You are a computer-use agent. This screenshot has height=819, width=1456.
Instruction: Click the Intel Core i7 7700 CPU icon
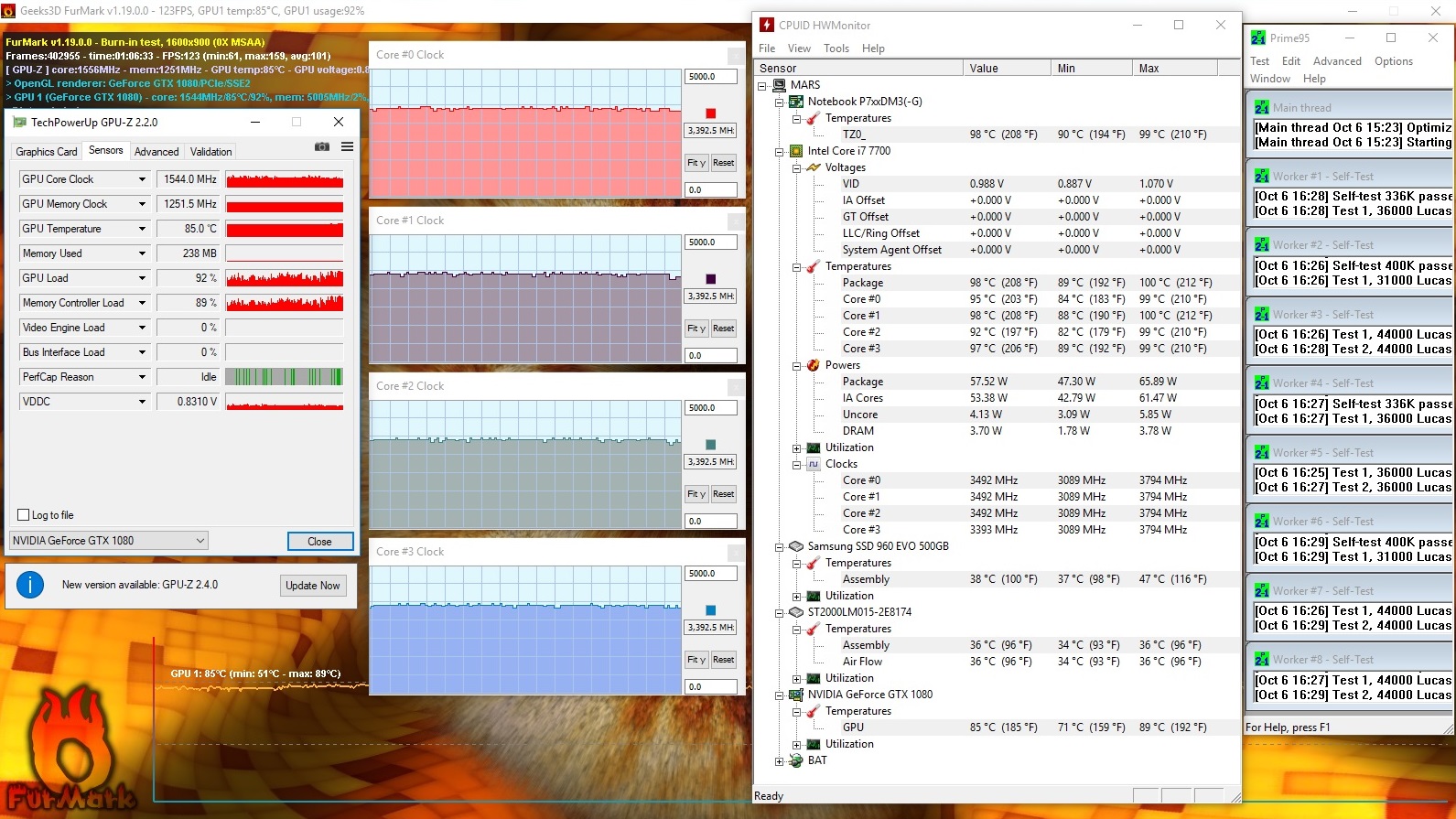pos(796,151)
